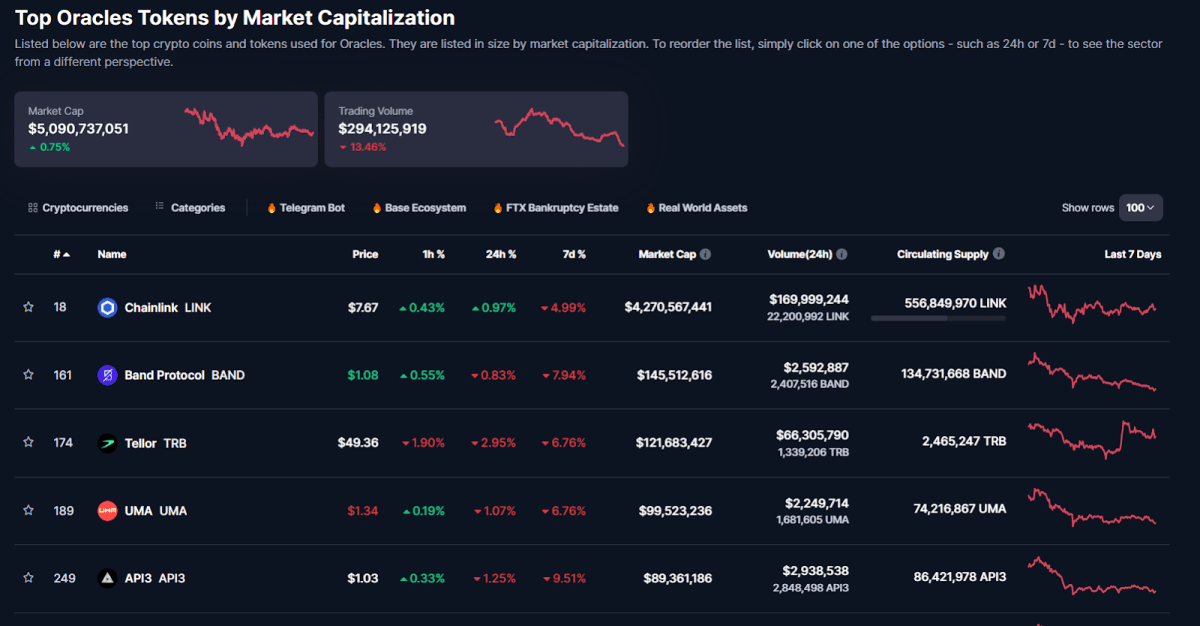Click the Trading Volume summary sparkline chart
Viewport: 1200px width, 626px height.
pyautogui.click(x=559, y=126)
